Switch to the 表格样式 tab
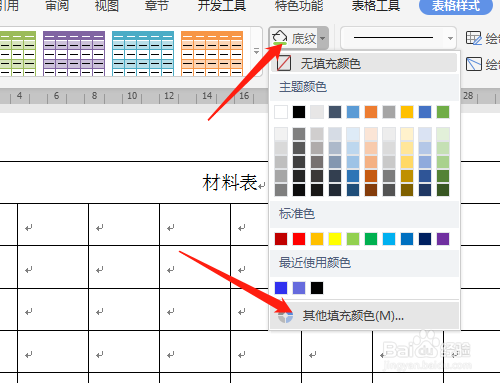 pyautogui.click(x=456, y=6)
